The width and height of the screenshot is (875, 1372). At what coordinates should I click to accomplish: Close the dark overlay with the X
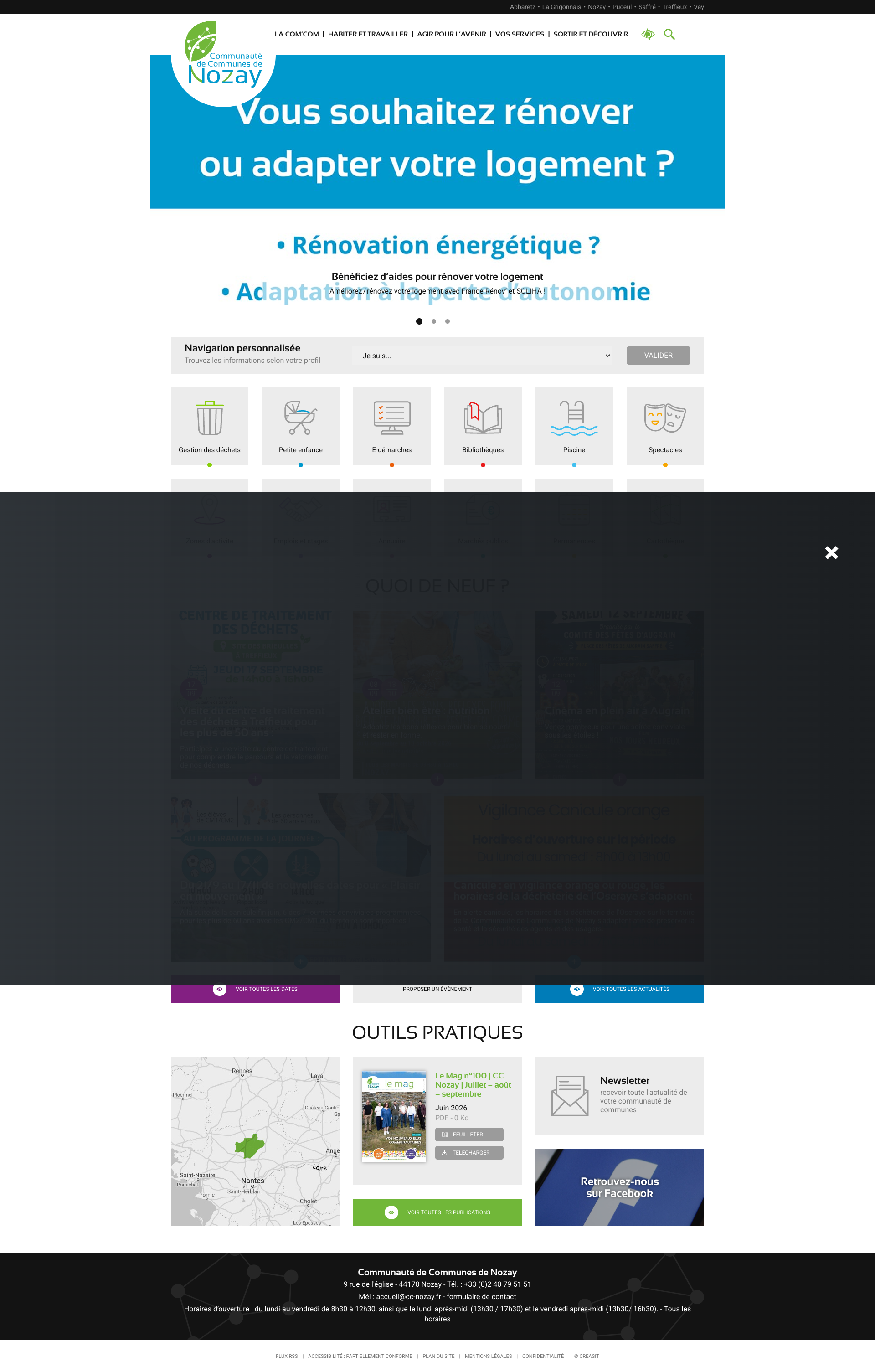click(x=832, y=552)
